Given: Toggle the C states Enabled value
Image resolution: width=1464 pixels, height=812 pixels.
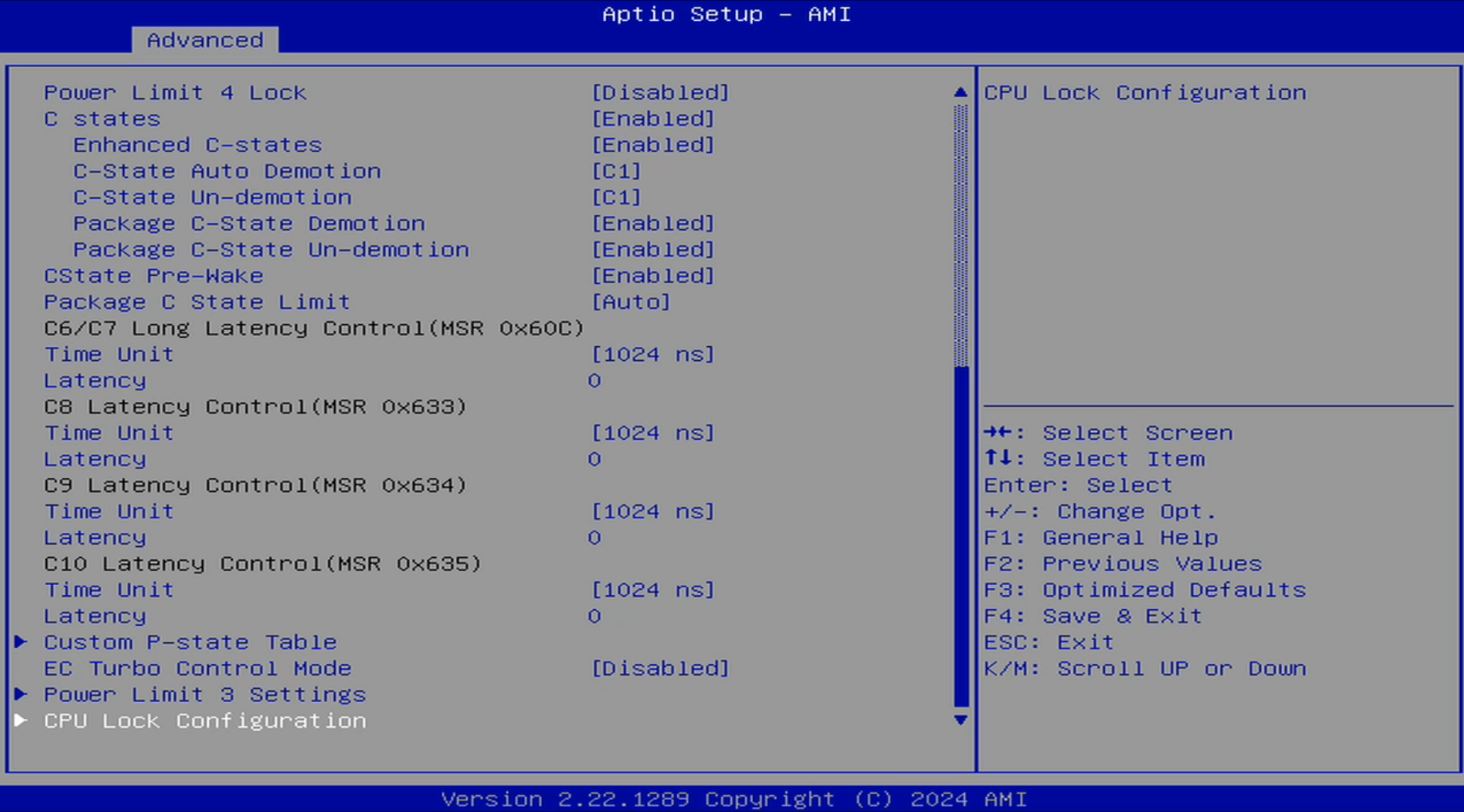Looking at the screenshot, I should (653, 119).
